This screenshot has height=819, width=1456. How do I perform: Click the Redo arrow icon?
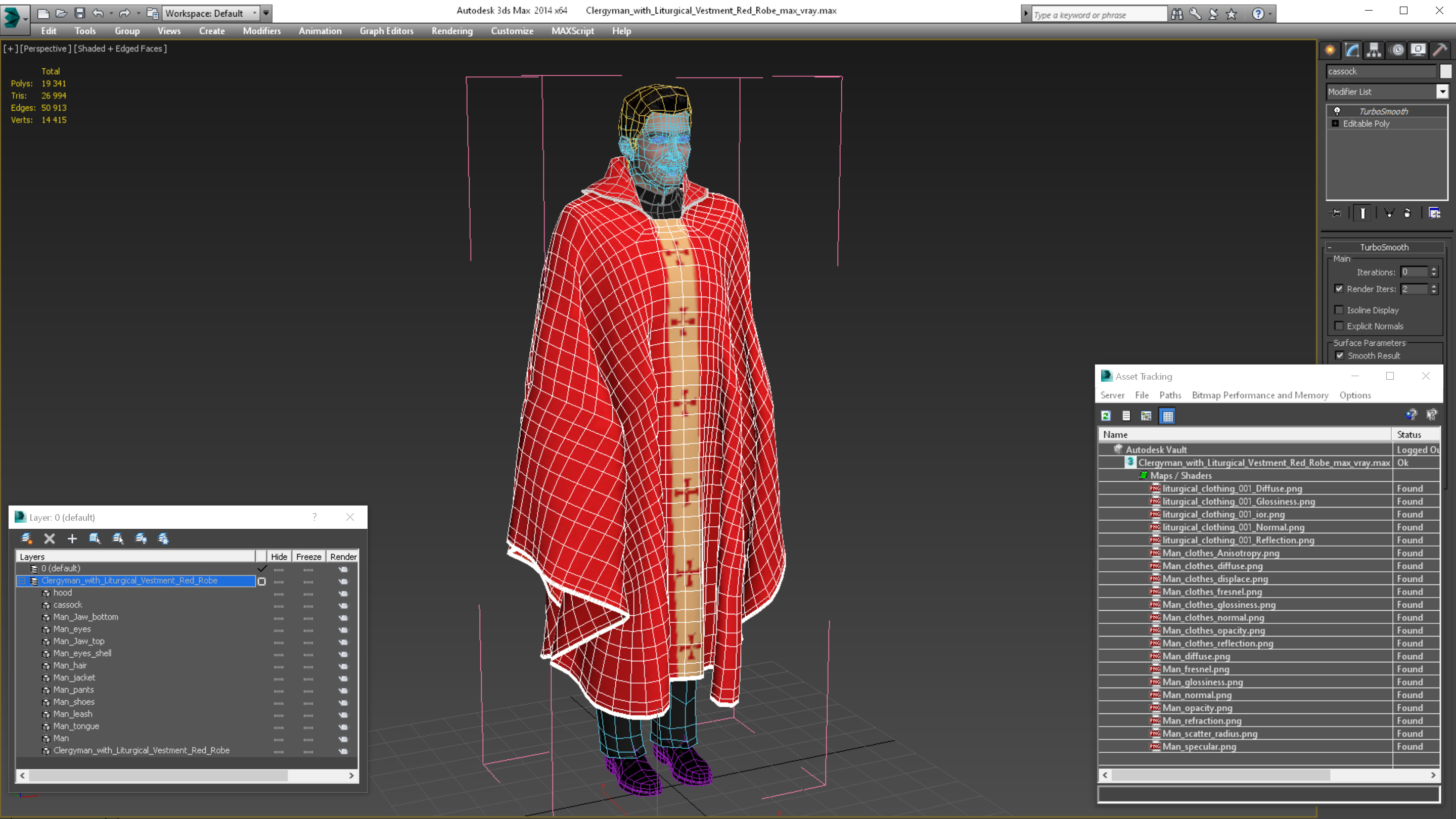[124, 13]
